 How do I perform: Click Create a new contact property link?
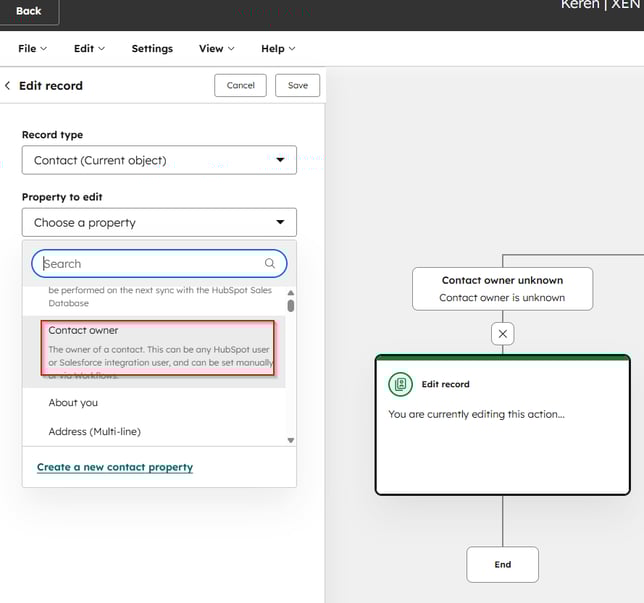[x=115, y=467]
